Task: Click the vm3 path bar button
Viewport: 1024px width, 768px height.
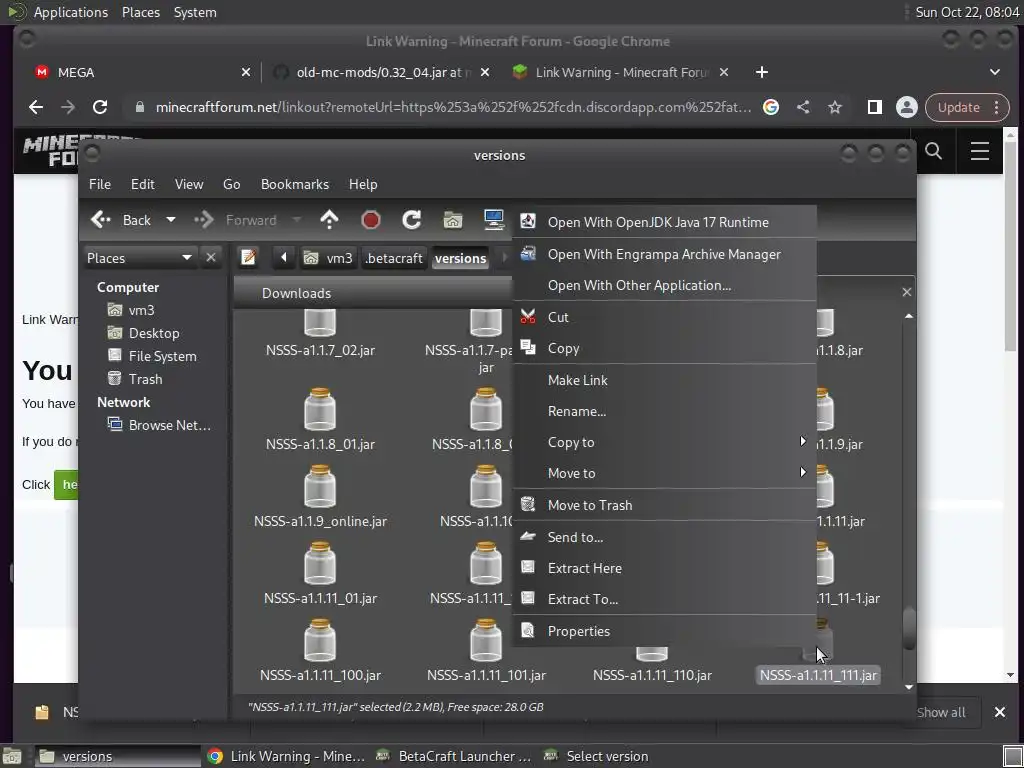Action: [x=329, y=258]
